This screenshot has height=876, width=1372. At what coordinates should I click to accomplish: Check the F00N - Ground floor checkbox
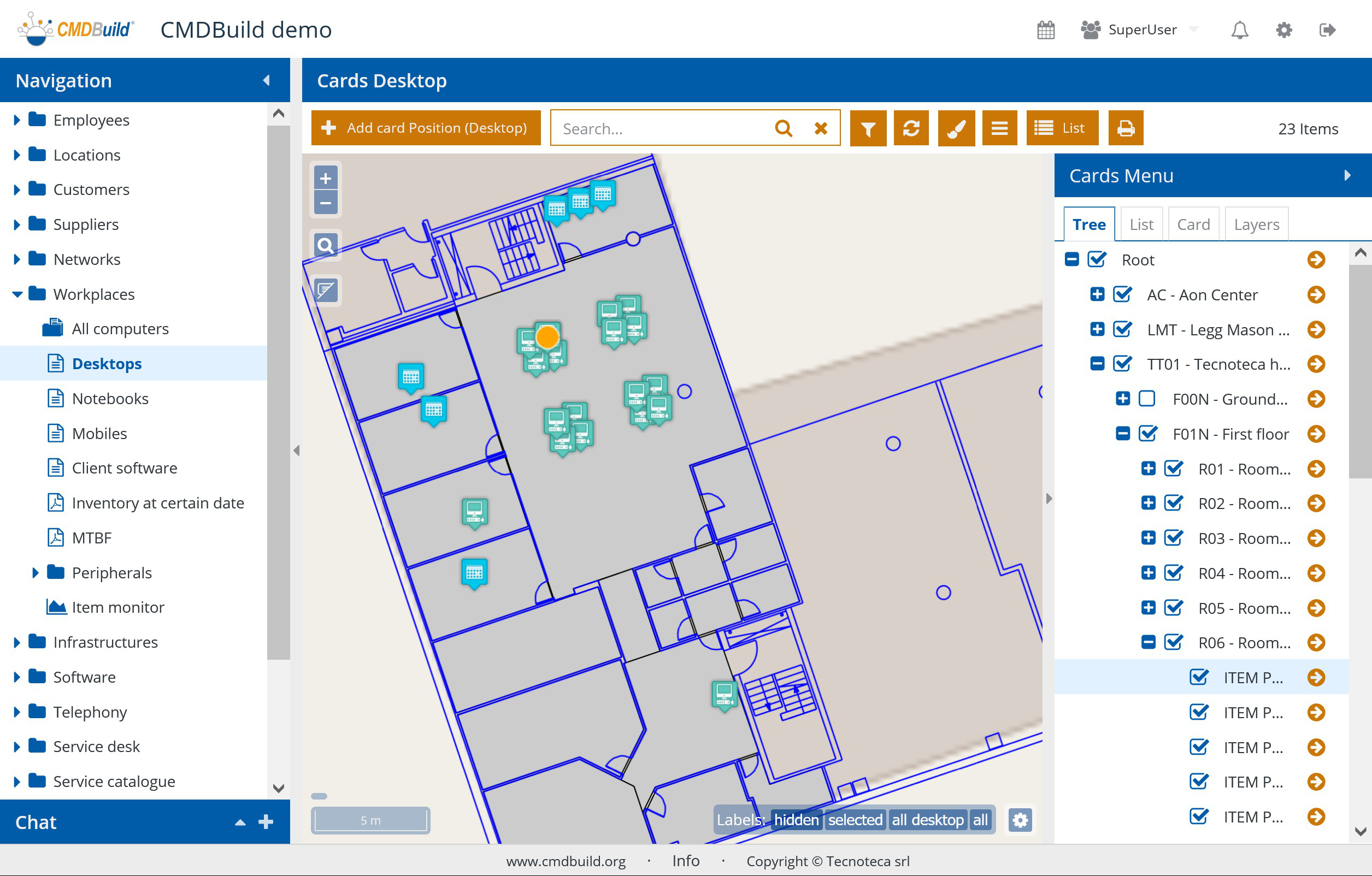coord(1146,399)
